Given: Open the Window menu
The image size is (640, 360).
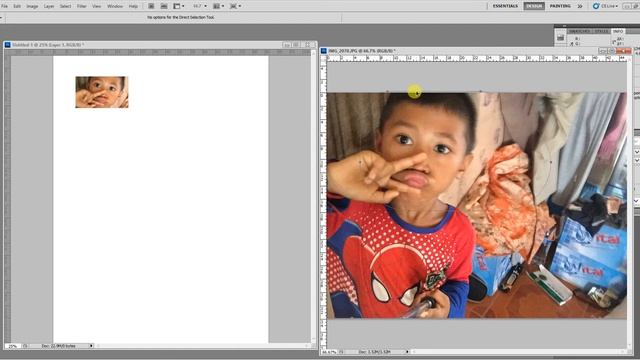Looking at the screenshot, I should point(115,6).
